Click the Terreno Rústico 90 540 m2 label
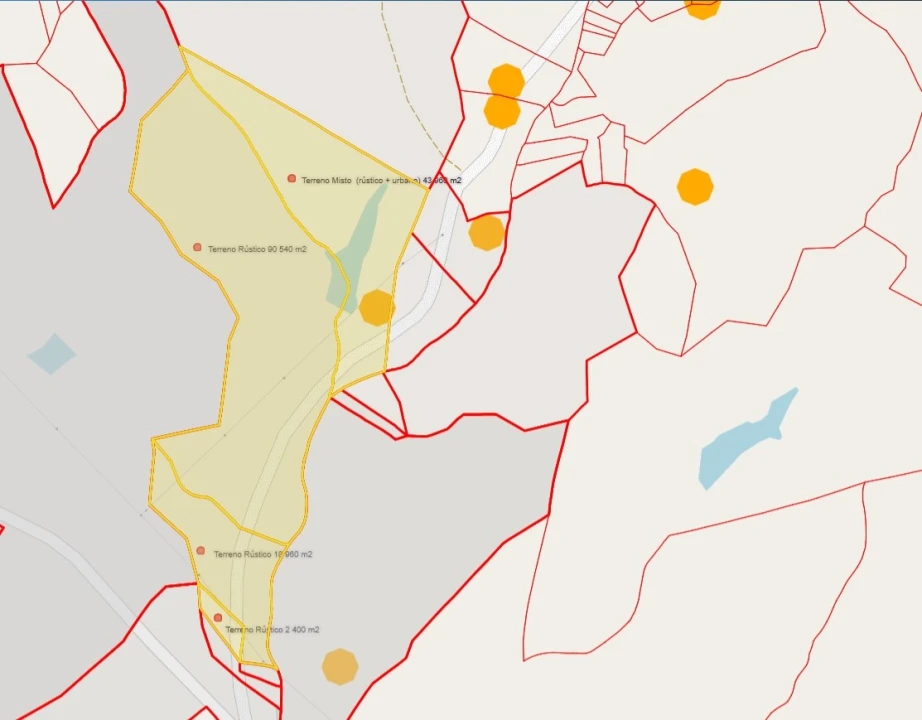The width and height of the screenshot is (922, 720). click(257, 249)
